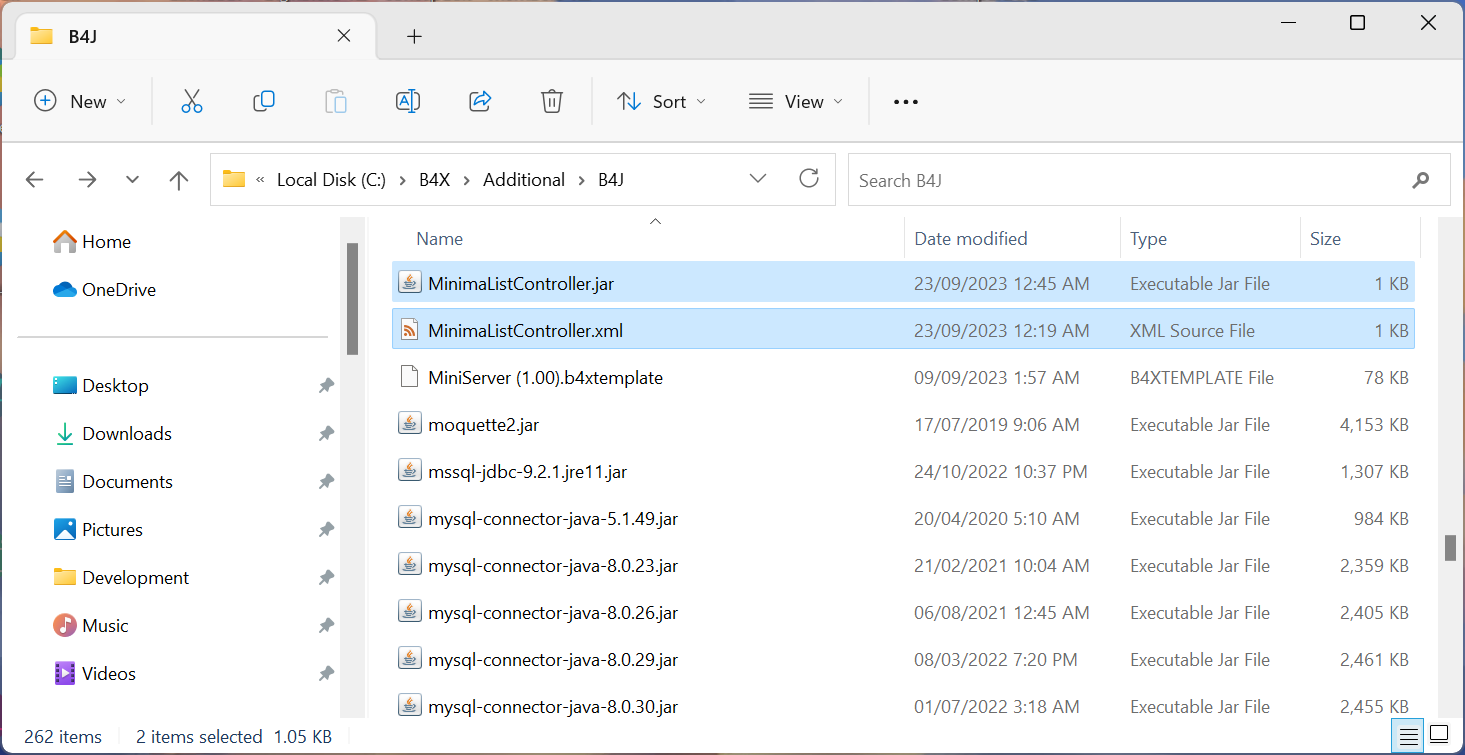This screenshot has height=755, width=1465.
Task: Open recent locations dropdown chevron
Action: pos(133,180)
